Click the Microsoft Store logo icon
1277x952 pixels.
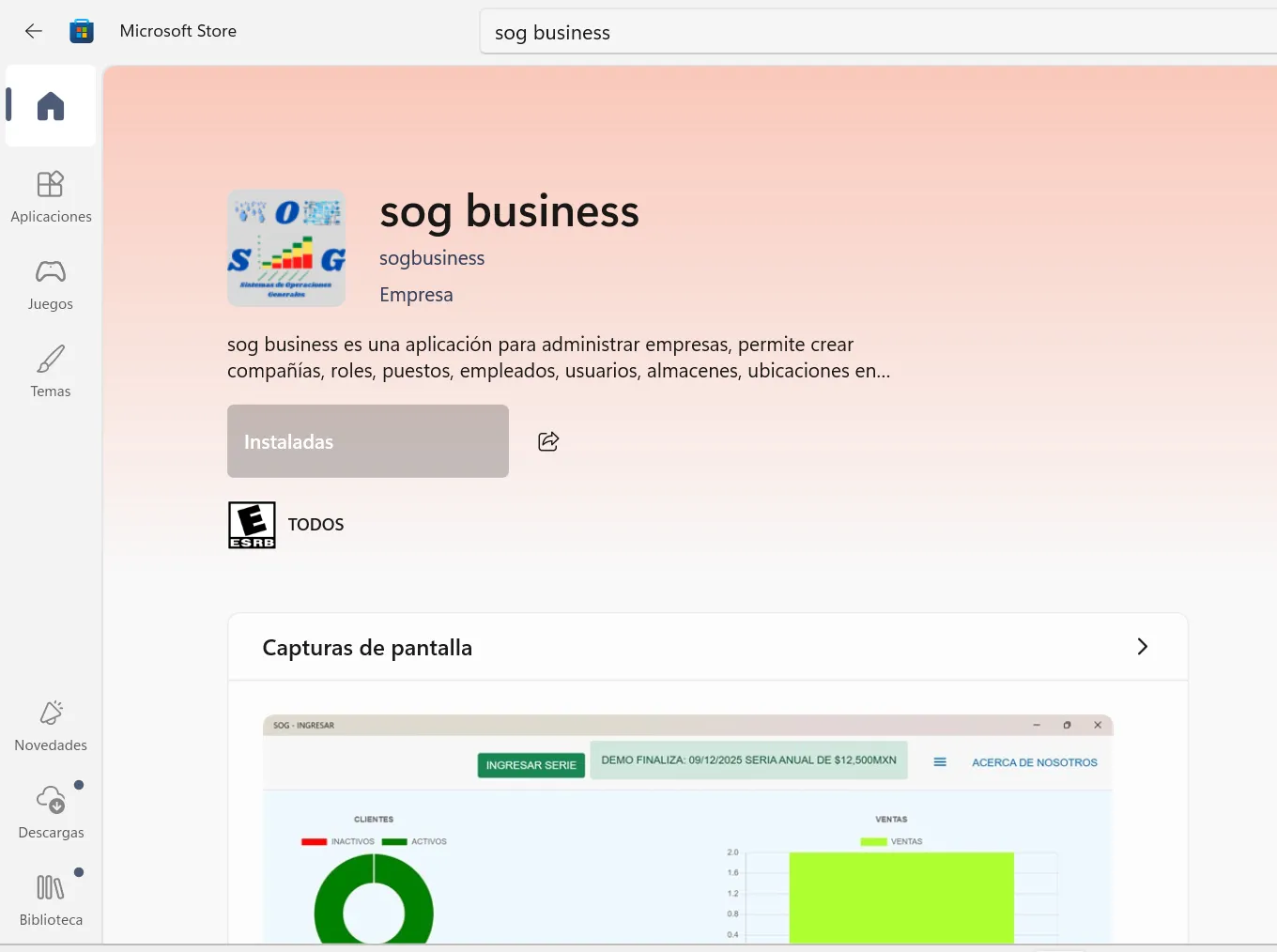82,31
